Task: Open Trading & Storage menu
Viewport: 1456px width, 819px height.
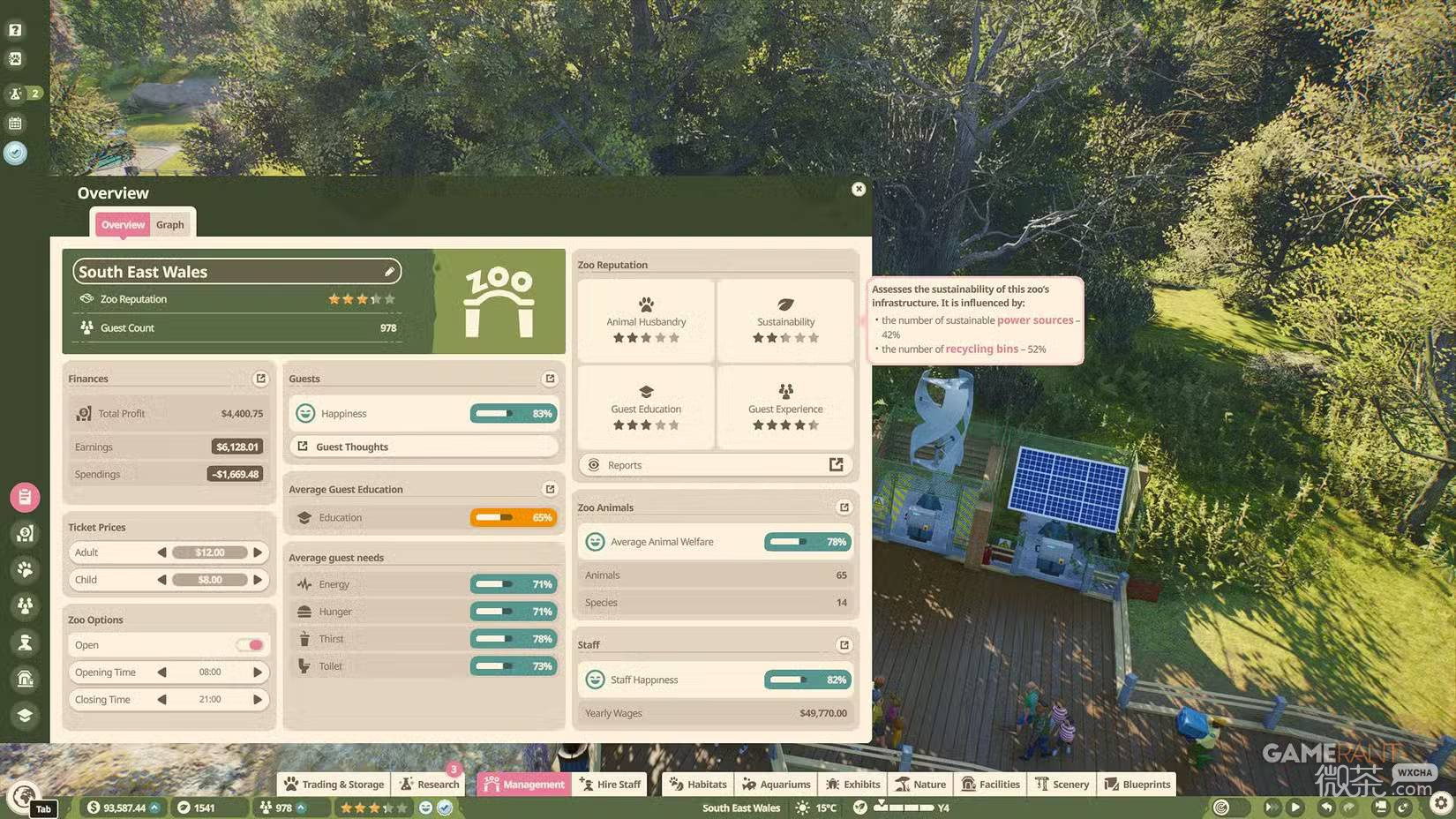Action: pyautogui.click(x=334, y=784)
